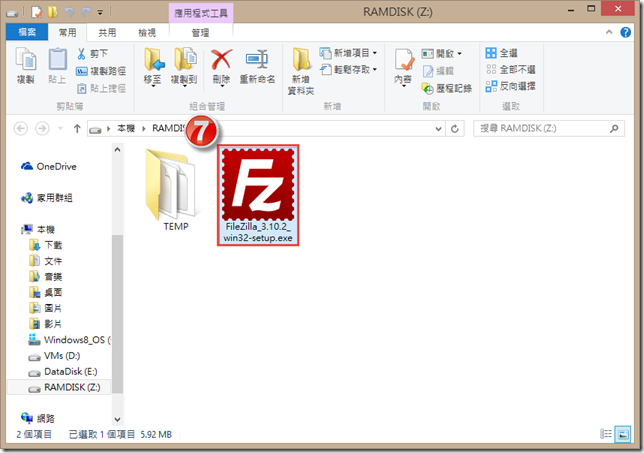The height and width of the screenshot is (453, 644).
Task: Open 桌面 (Desktop) folder in sidebar
Action: 46,292
